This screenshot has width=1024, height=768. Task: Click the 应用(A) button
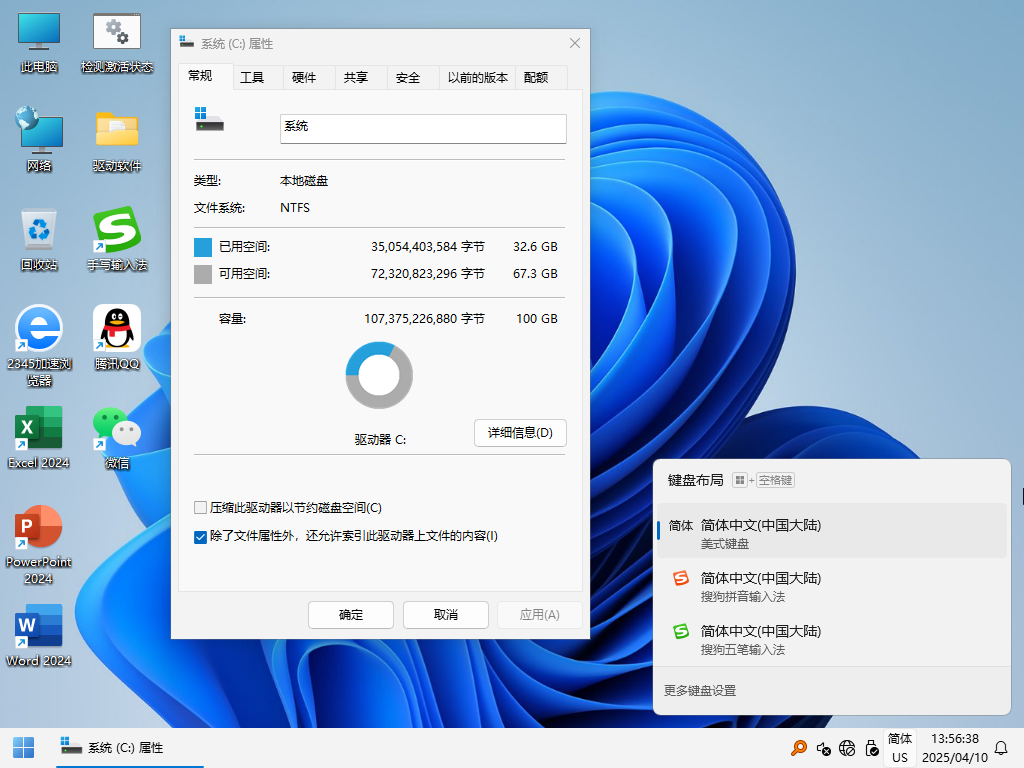[539, 615]
